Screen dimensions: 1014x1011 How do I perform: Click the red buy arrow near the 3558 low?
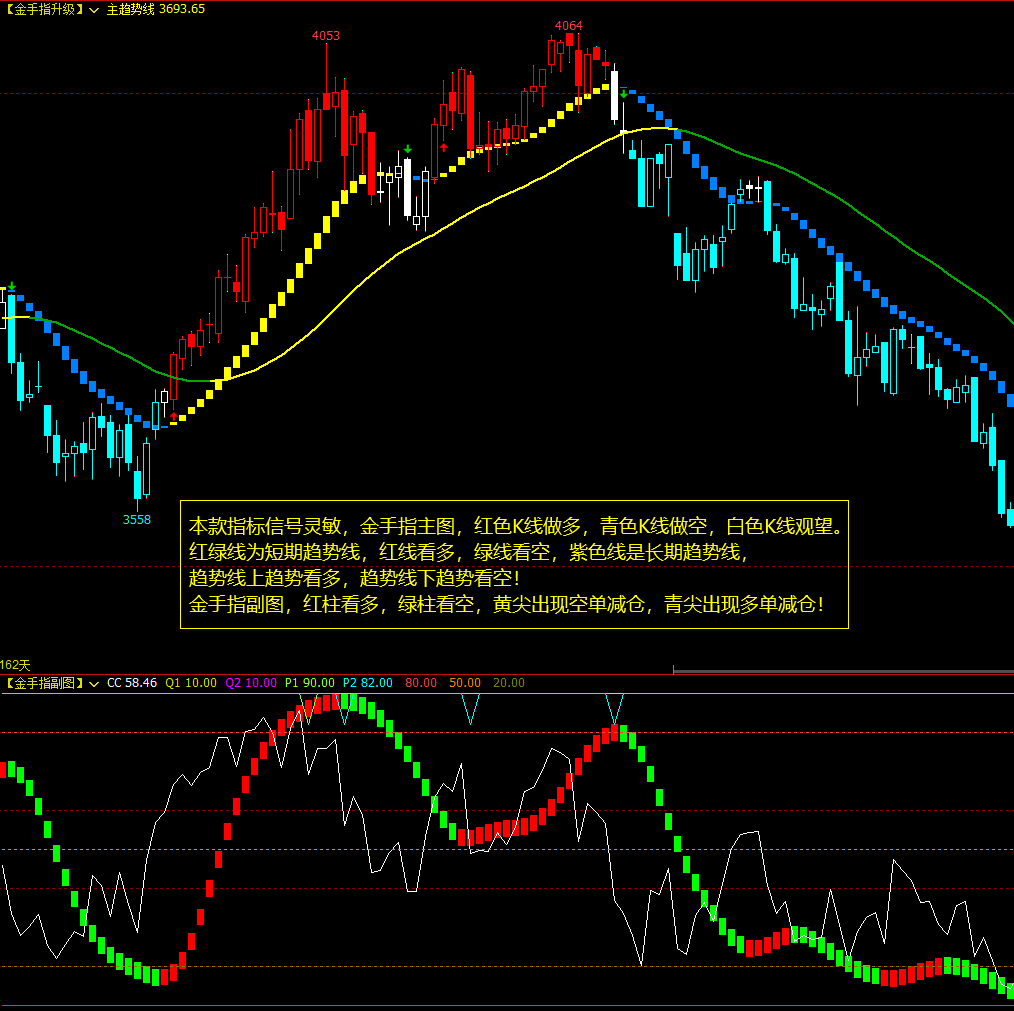tap(174, 415)
